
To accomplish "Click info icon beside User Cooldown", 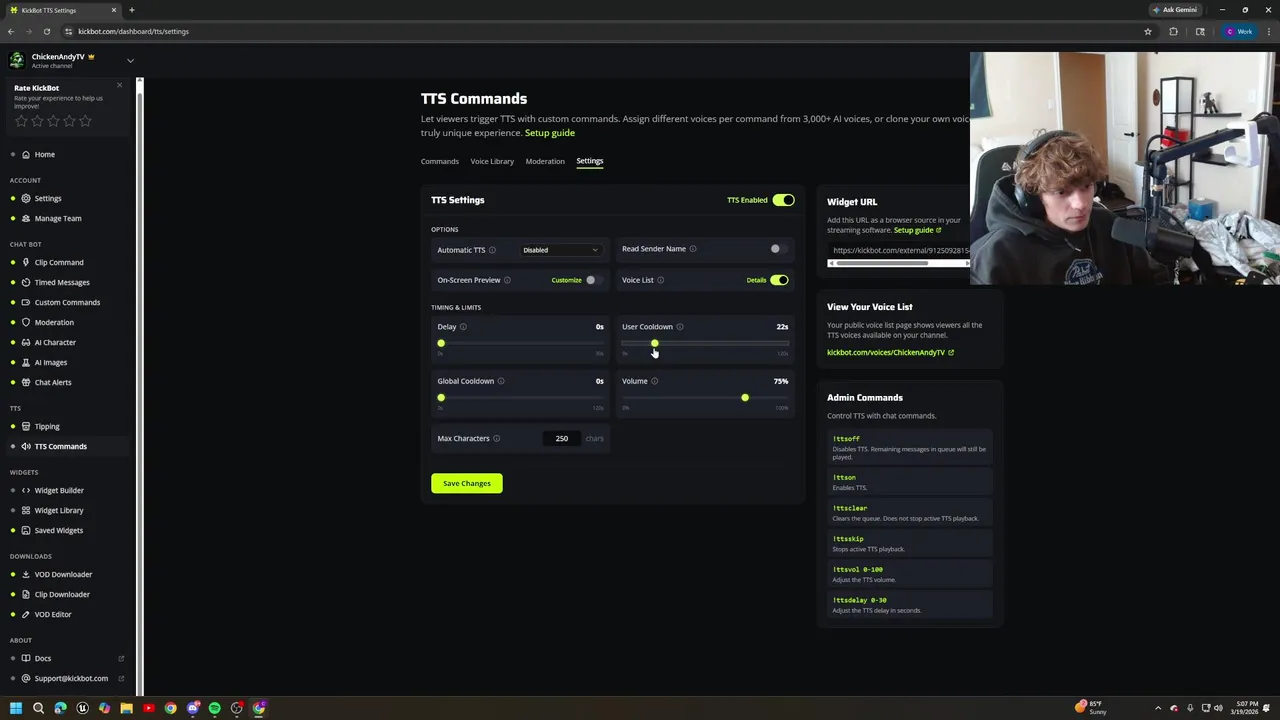I will (680, 327).
